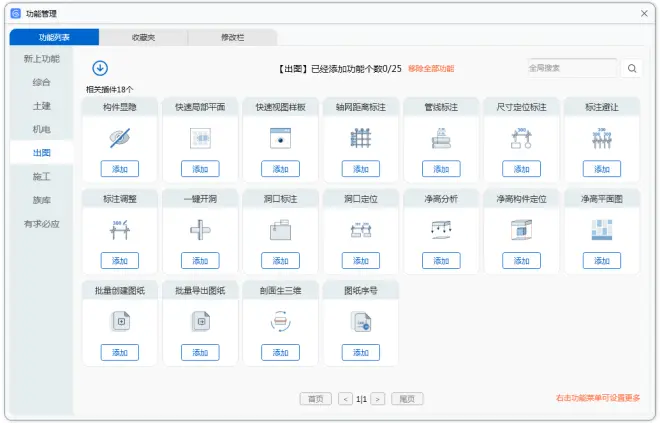Add the 剖面生三维 function
Screen dimensions: 660x423
coord(280,353)
